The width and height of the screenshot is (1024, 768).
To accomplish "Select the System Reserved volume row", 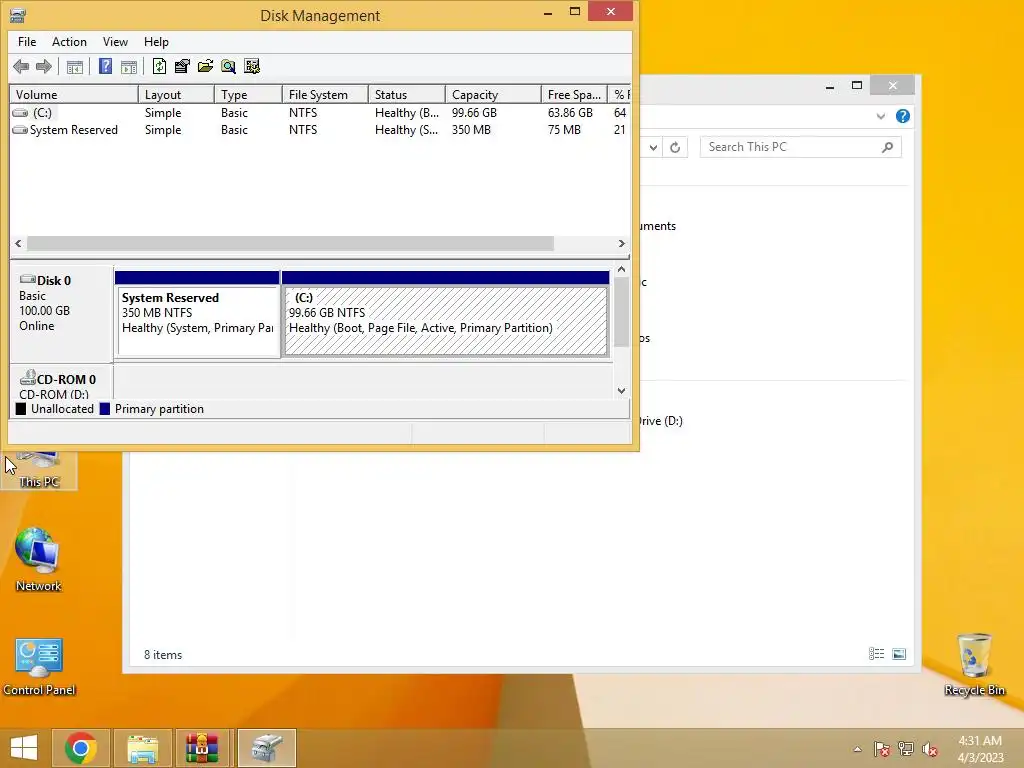I will (320, 130).
